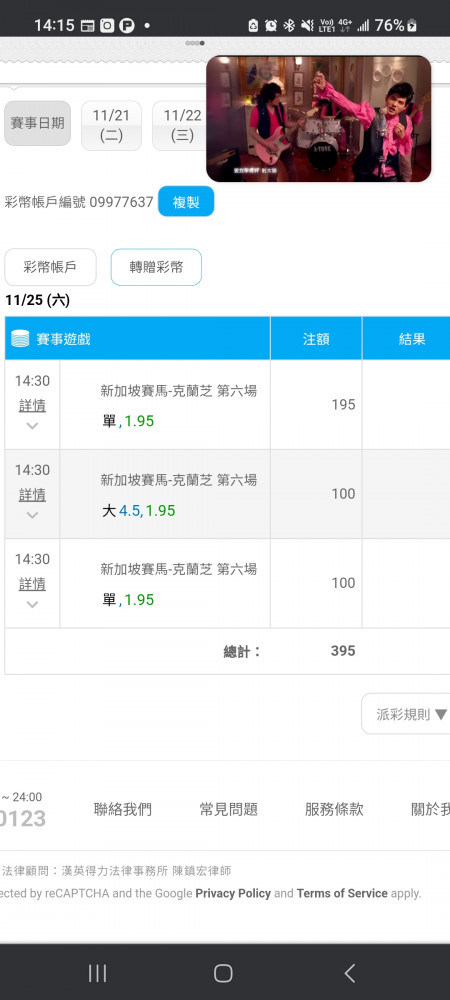Open the recent apps navigation icon
Viewport: 450px width, 1000px height.
point(97,973)
